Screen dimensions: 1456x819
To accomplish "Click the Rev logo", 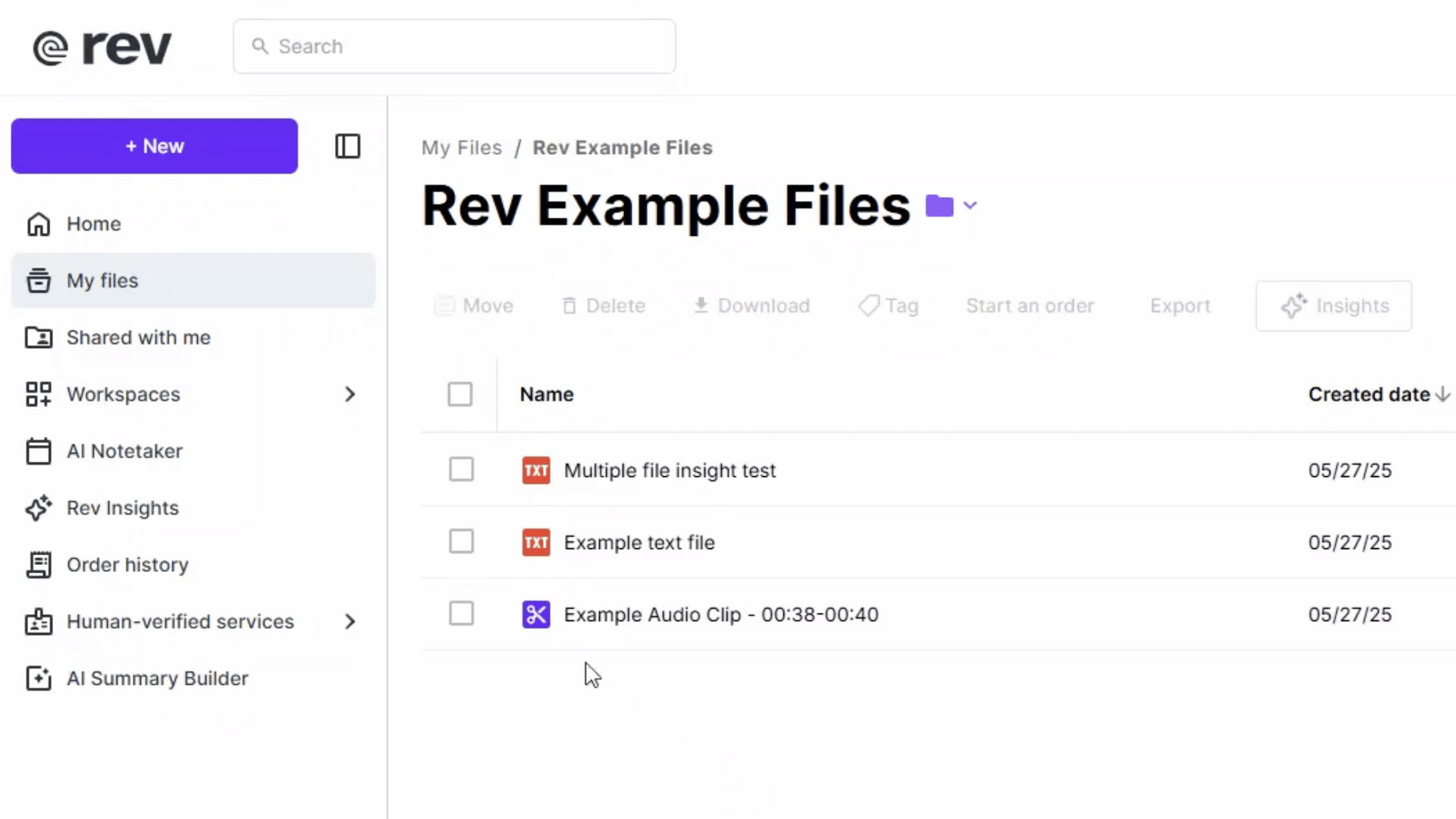I will tap(102, 48).
